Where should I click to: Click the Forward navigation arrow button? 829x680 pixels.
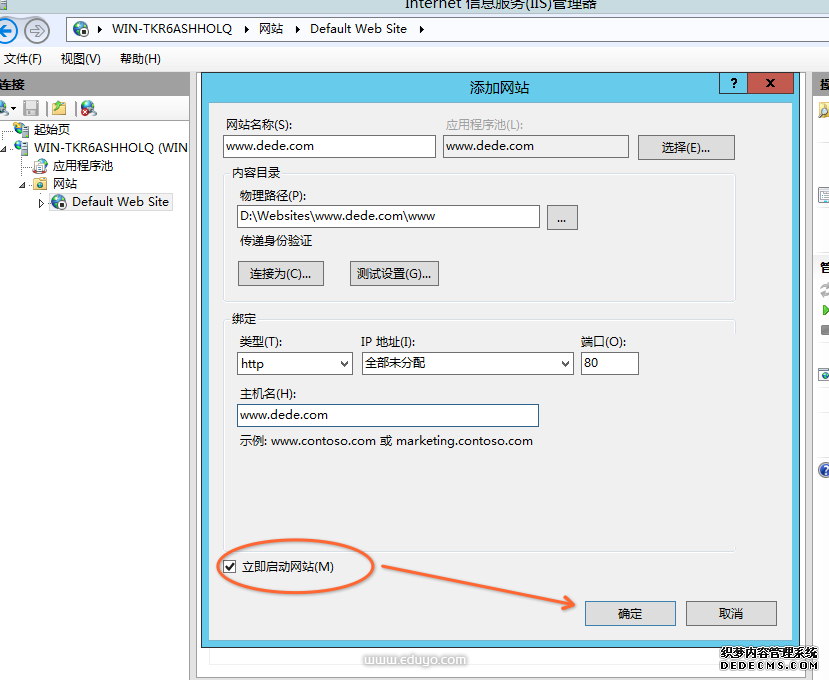pyautogui.click(x=37, y=30)
